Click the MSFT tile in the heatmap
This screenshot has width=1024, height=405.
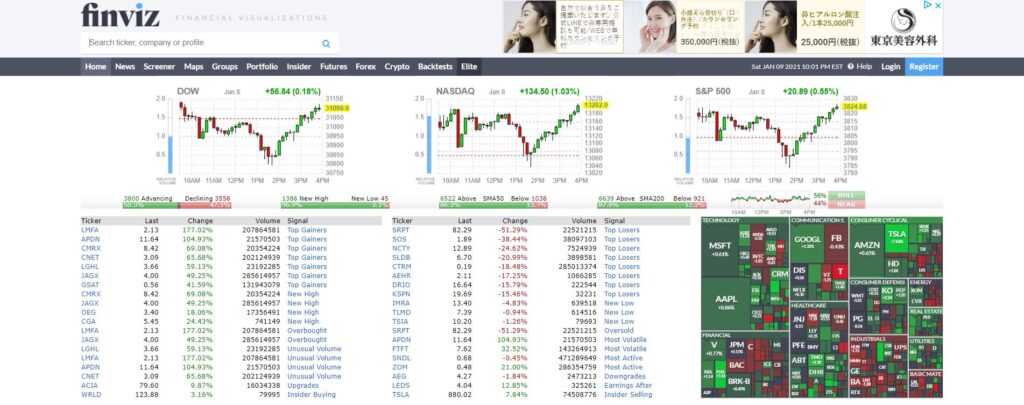pyautogui.click(x=720, y=248)
